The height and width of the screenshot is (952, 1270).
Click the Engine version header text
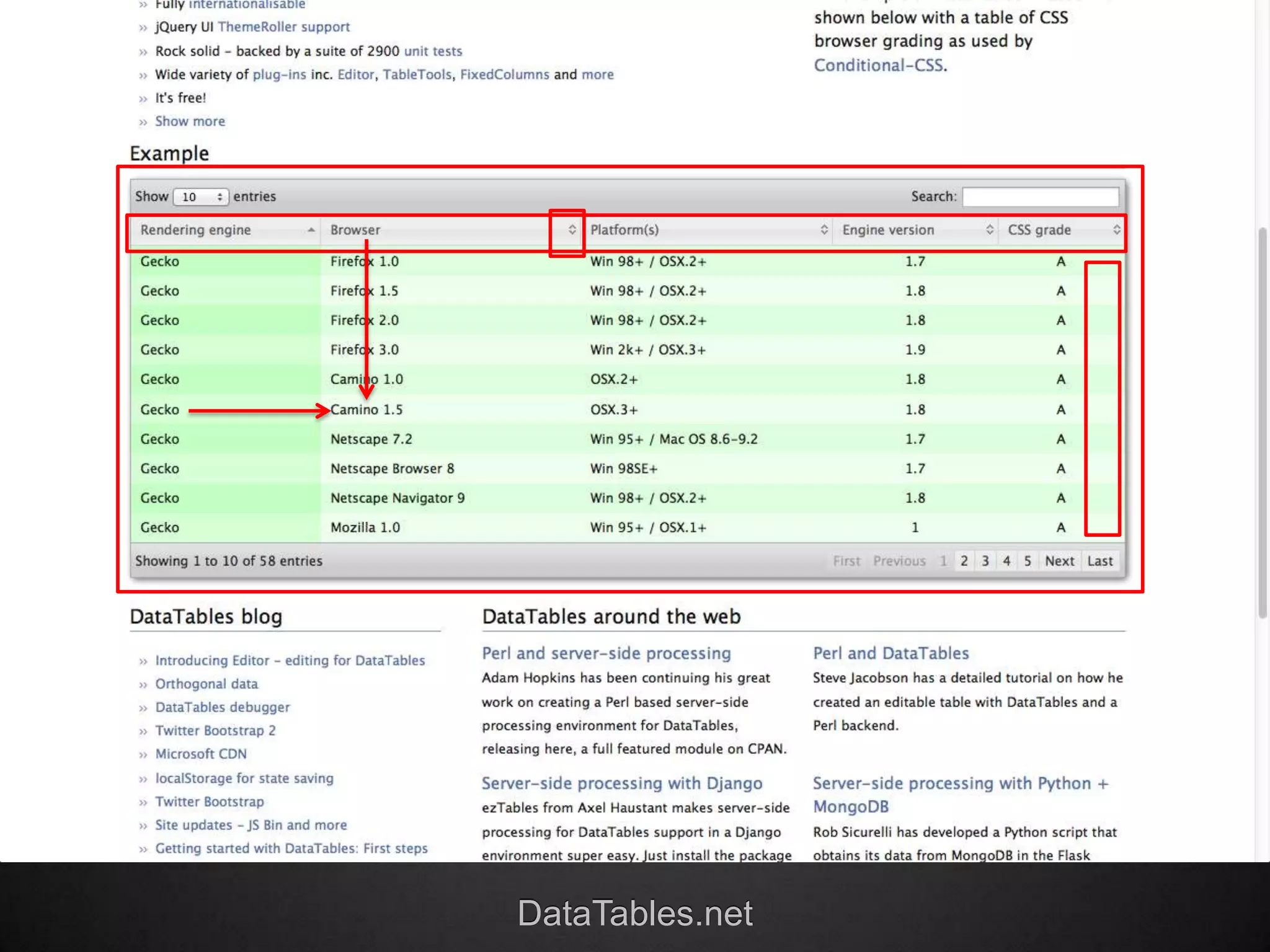[x=887, y=230]
